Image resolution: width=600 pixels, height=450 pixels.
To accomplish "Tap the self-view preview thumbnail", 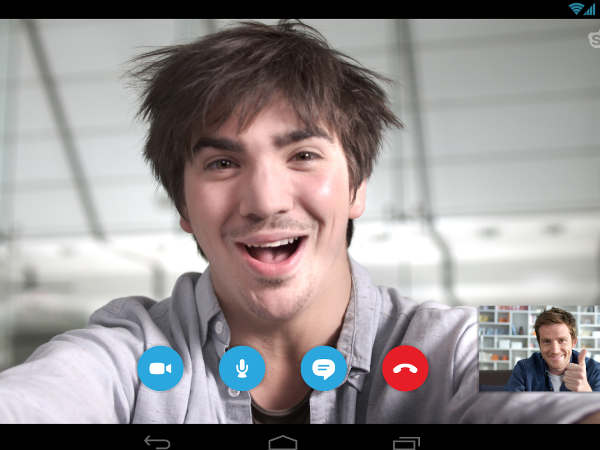I will coord(539,348).
